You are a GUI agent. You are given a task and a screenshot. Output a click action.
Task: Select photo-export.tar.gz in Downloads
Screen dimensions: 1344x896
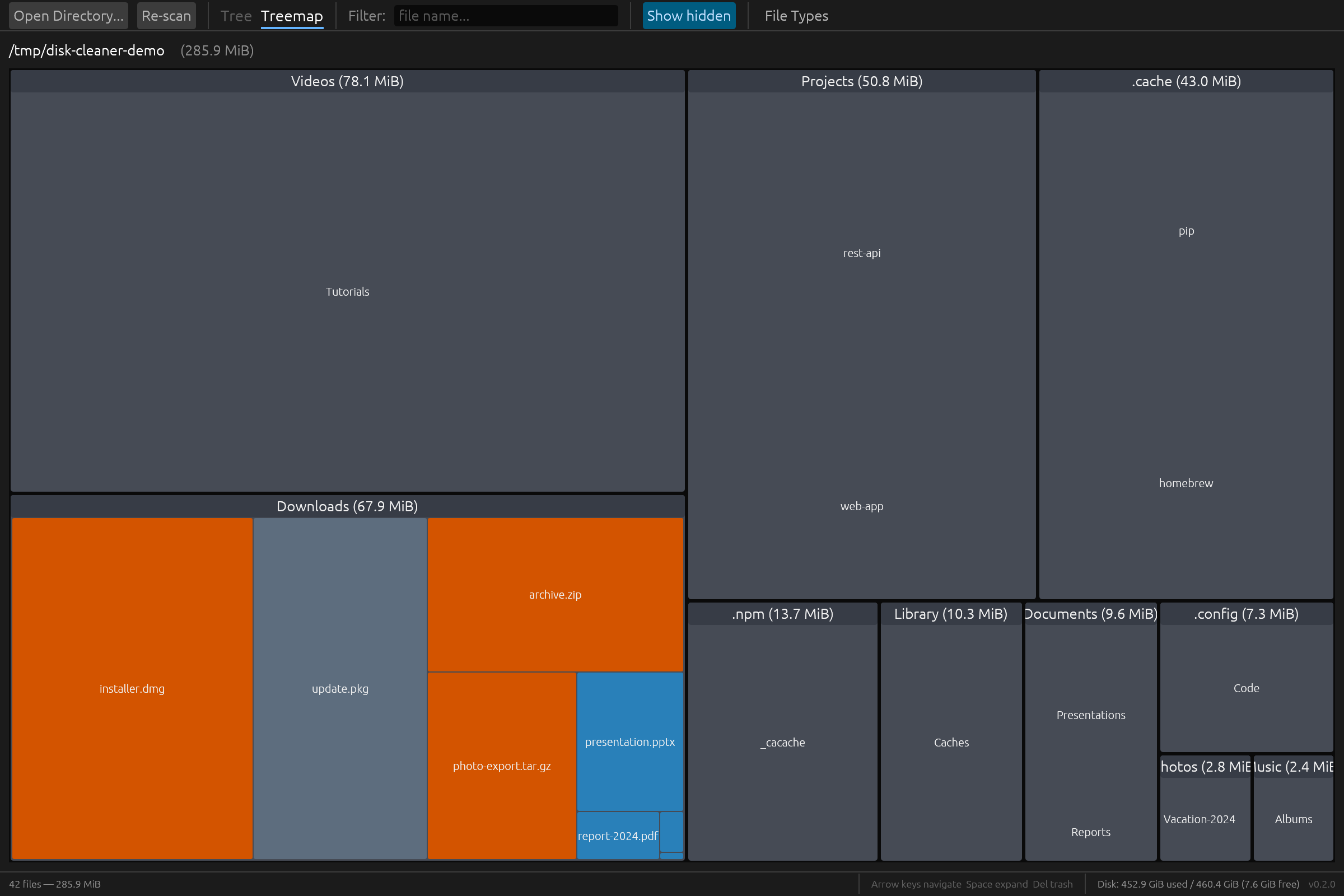coord(501,766)
